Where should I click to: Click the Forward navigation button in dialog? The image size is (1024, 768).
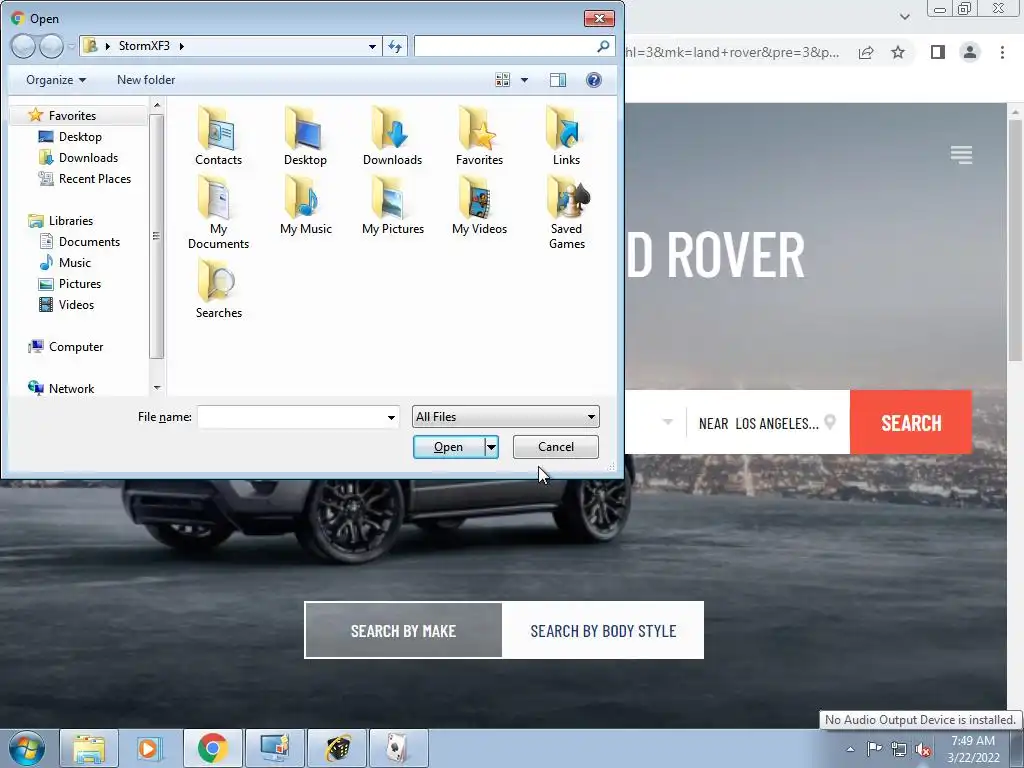pos(51,46)
